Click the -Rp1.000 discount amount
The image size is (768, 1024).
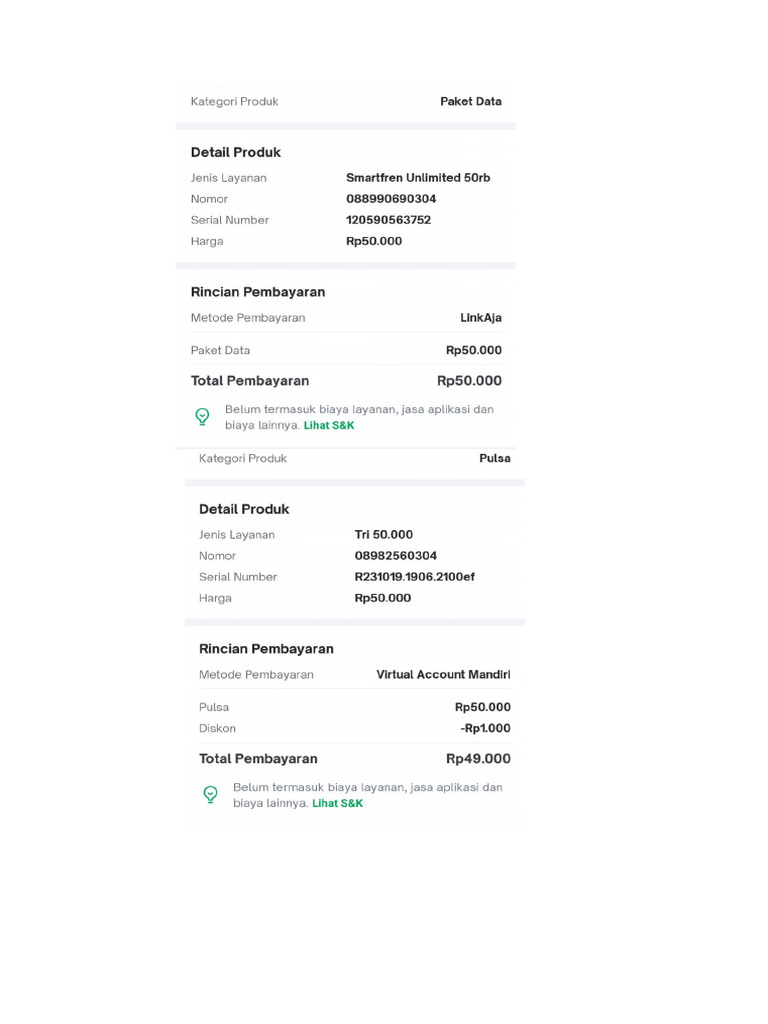pyautogui.click(x=486, y=729)
